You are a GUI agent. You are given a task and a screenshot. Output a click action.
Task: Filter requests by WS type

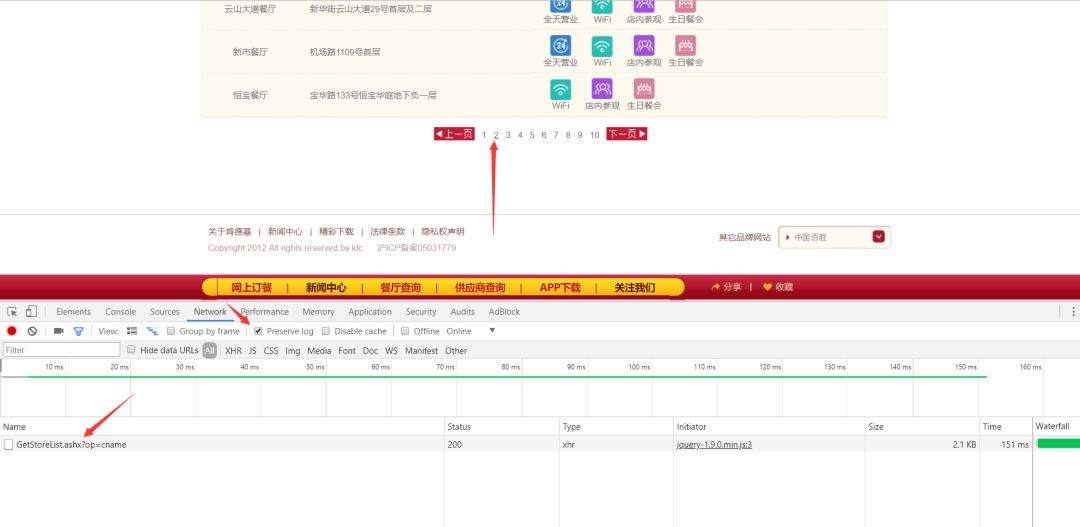click(391, 351)
